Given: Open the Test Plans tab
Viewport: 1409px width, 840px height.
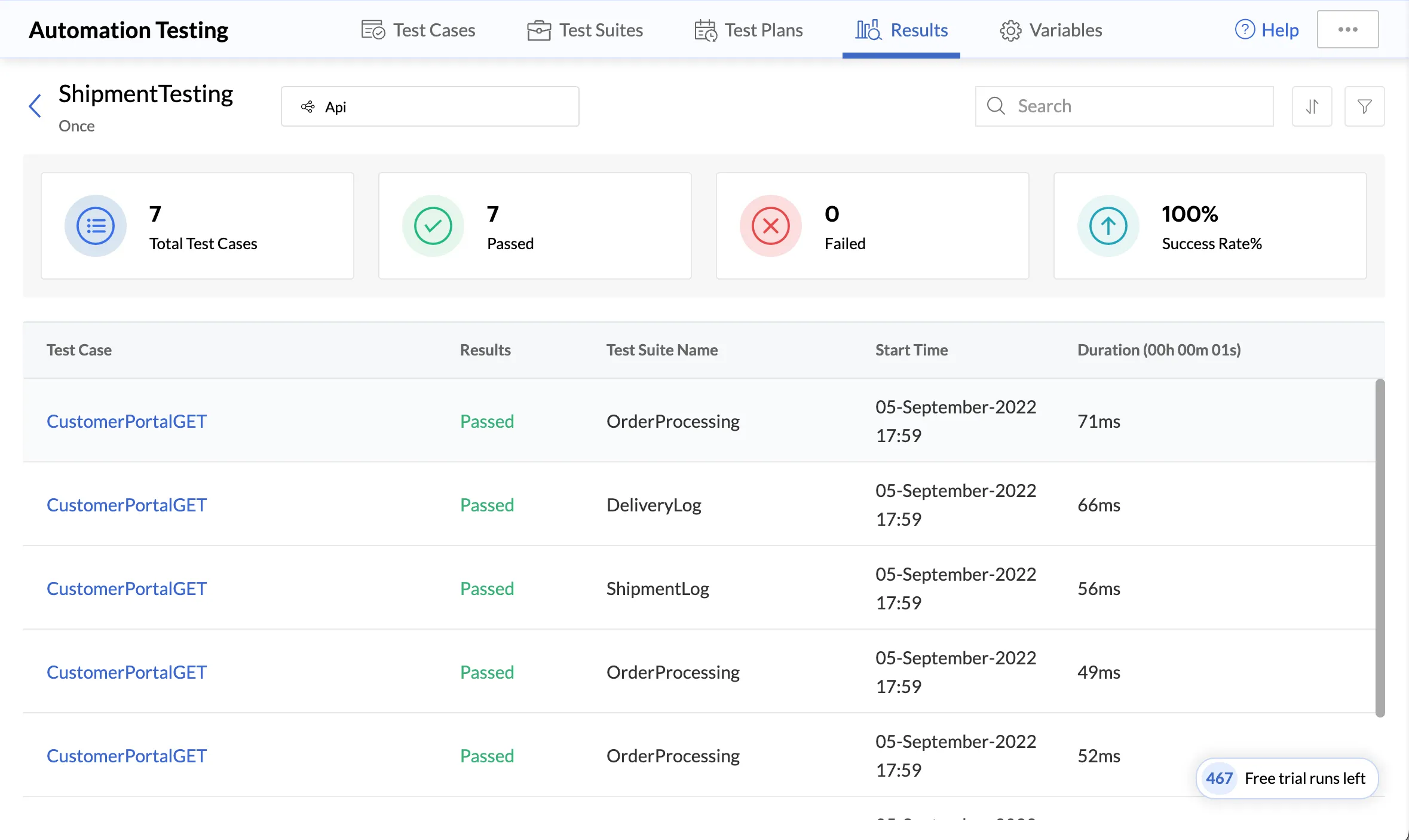Looking at the screenshot, I should (x=749, y=30).
